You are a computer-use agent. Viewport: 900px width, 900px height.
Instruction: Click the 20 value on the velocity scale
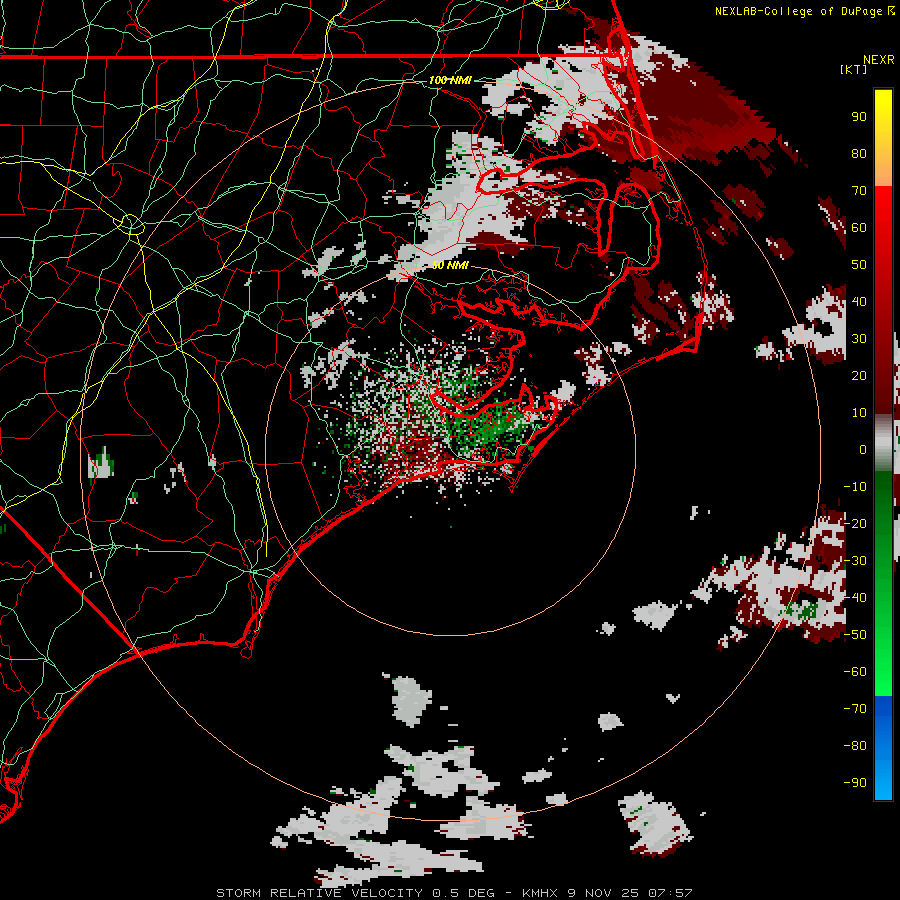click(859, 375)
